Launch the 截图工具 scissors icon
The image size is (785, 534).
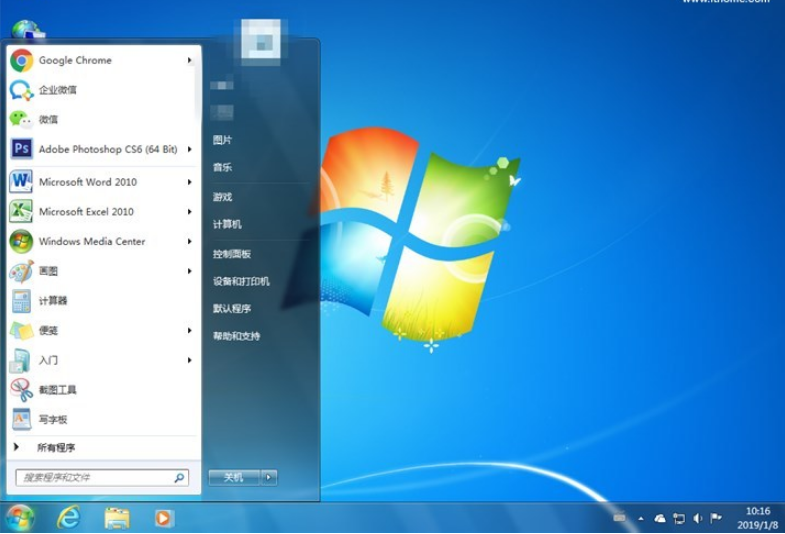click(x=21, y=390)
